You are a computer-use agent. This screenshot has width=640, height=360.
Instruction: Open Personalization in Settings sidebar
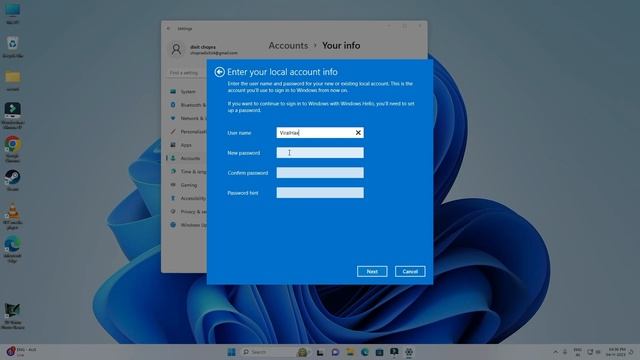click(x=186, y=132)
